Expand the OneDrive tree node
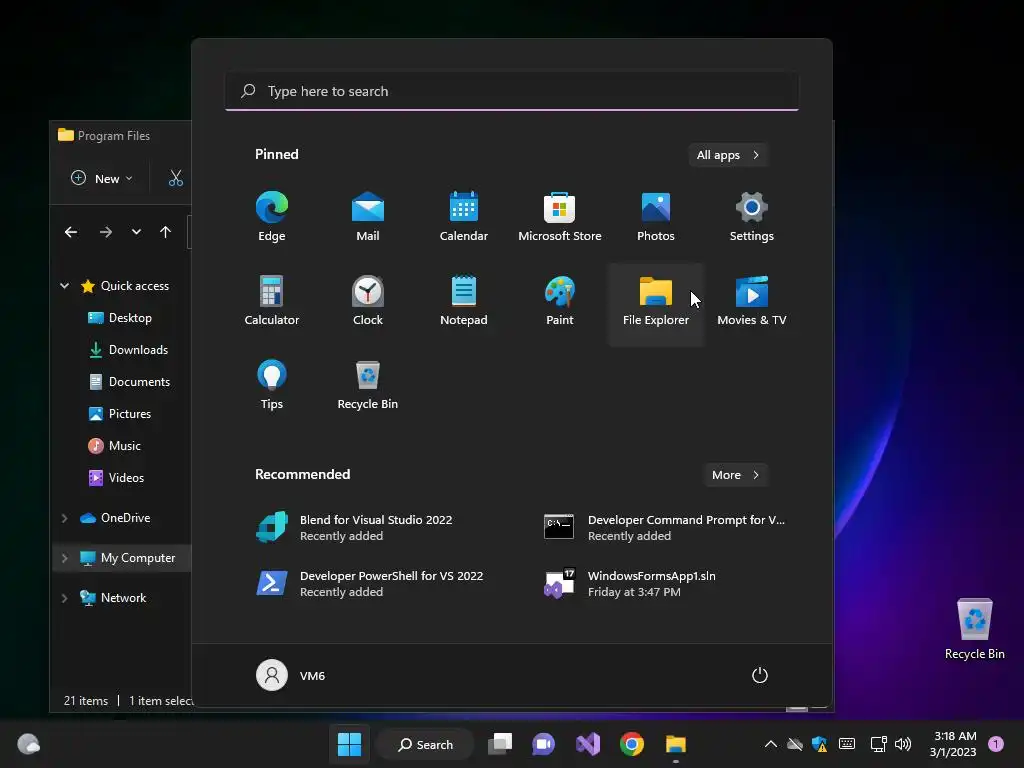 [65, 518]
